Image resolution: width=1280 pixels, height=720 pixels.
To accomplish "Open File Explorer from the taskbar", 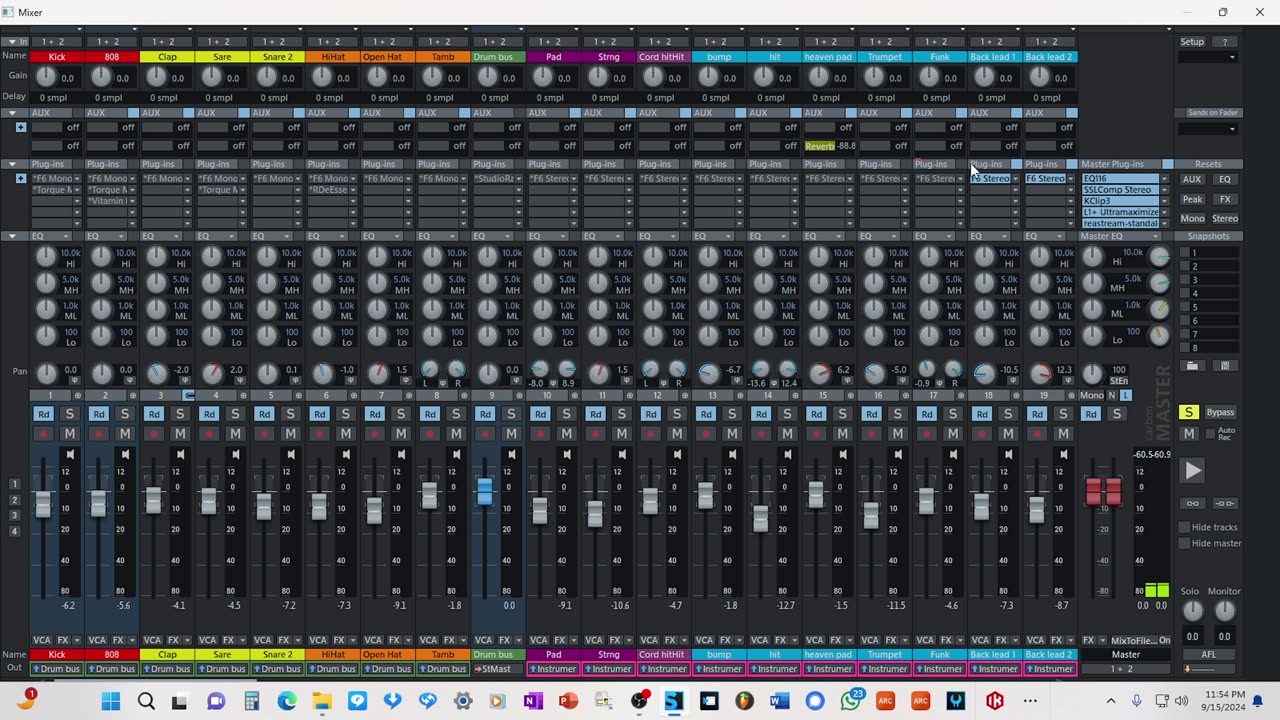I will point(321,701).
